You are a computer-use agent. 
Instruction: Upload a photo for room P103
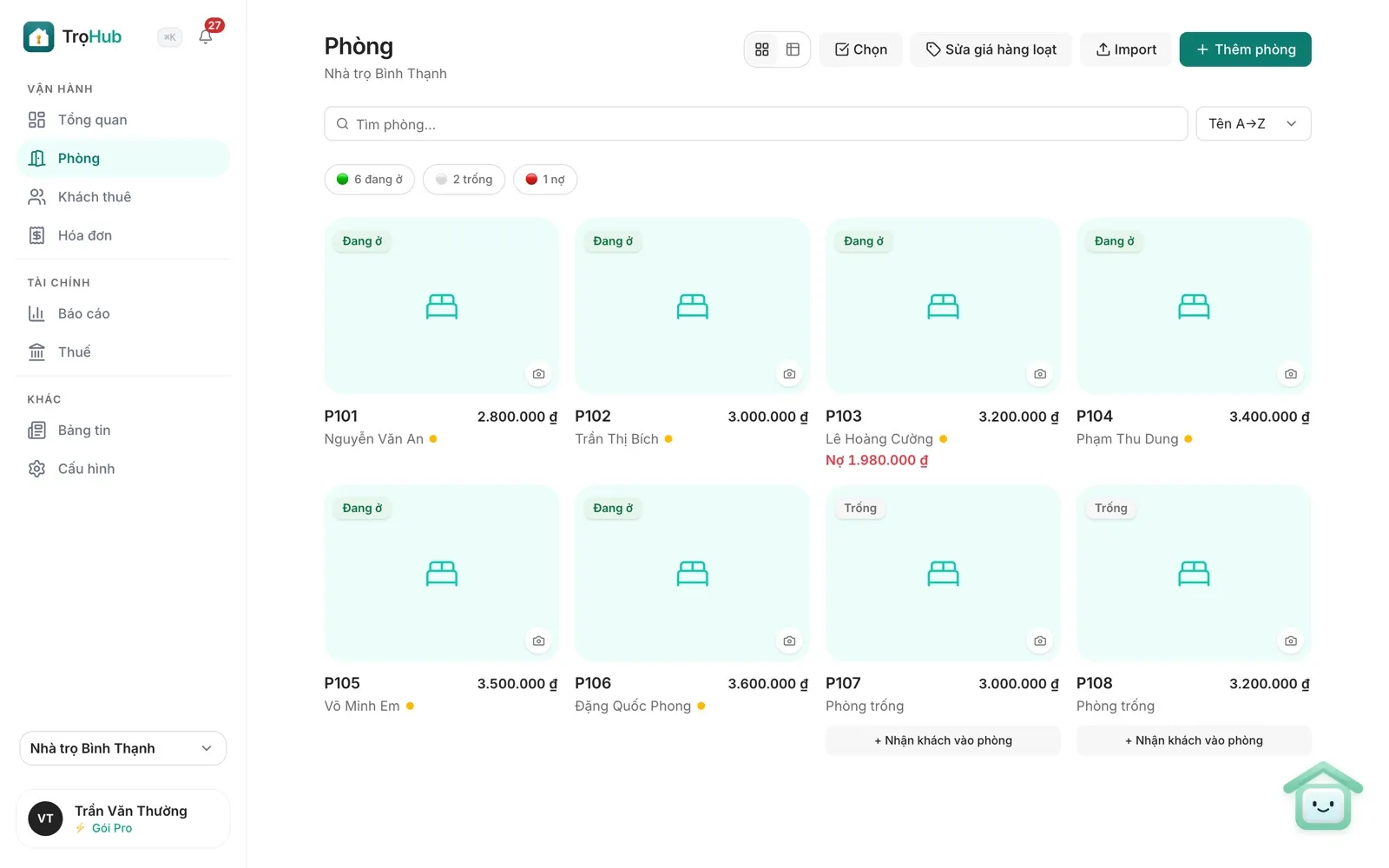pyautogui.click(x=1040, y=374)
